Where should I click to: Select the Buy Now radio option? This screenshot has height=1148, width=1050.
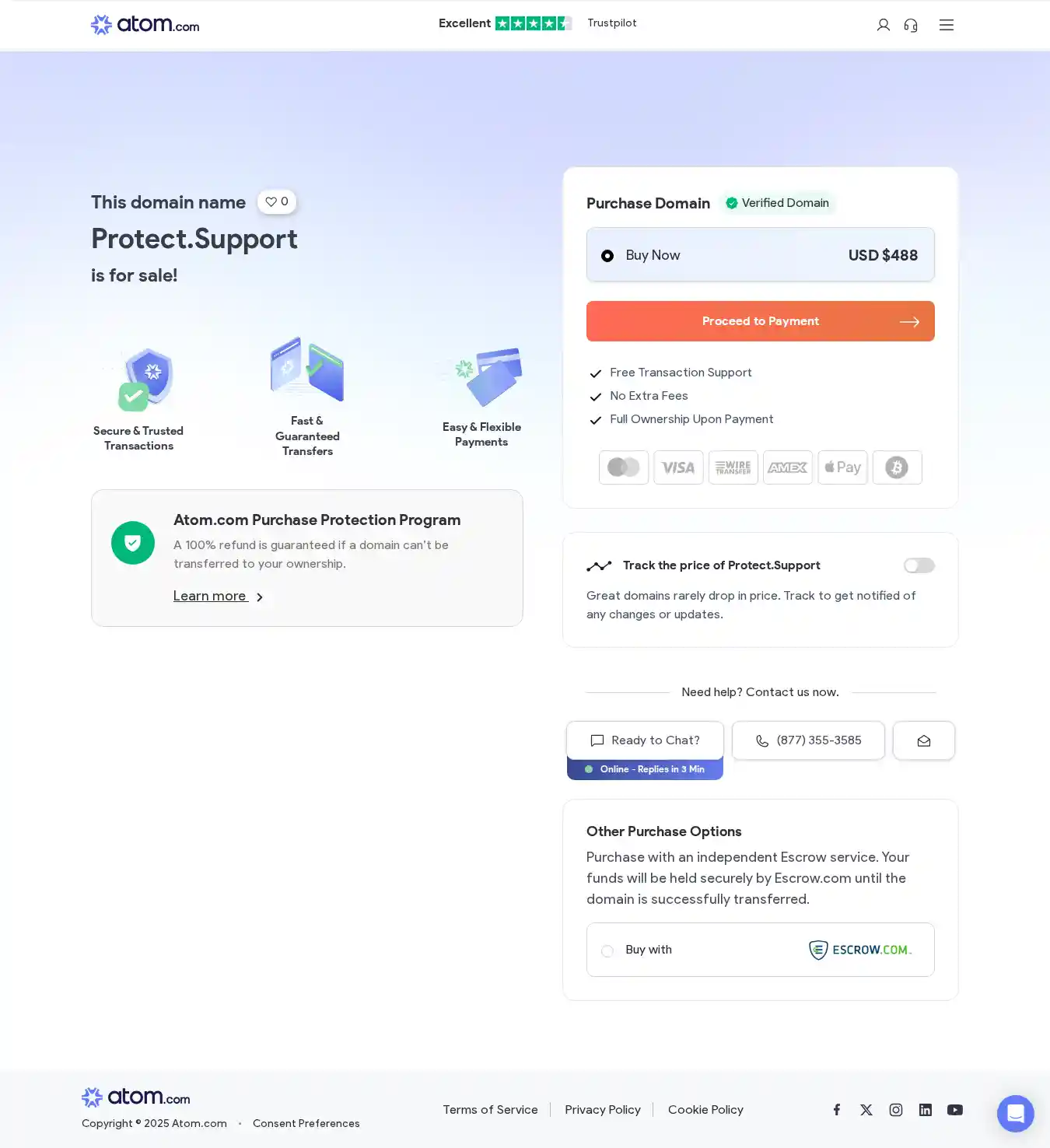607,256
